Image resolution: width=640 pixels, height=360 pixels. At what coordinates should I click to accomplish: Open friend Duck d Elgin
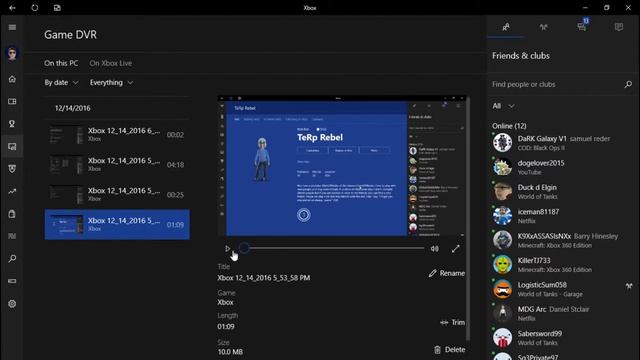click(x=562, y=191)
